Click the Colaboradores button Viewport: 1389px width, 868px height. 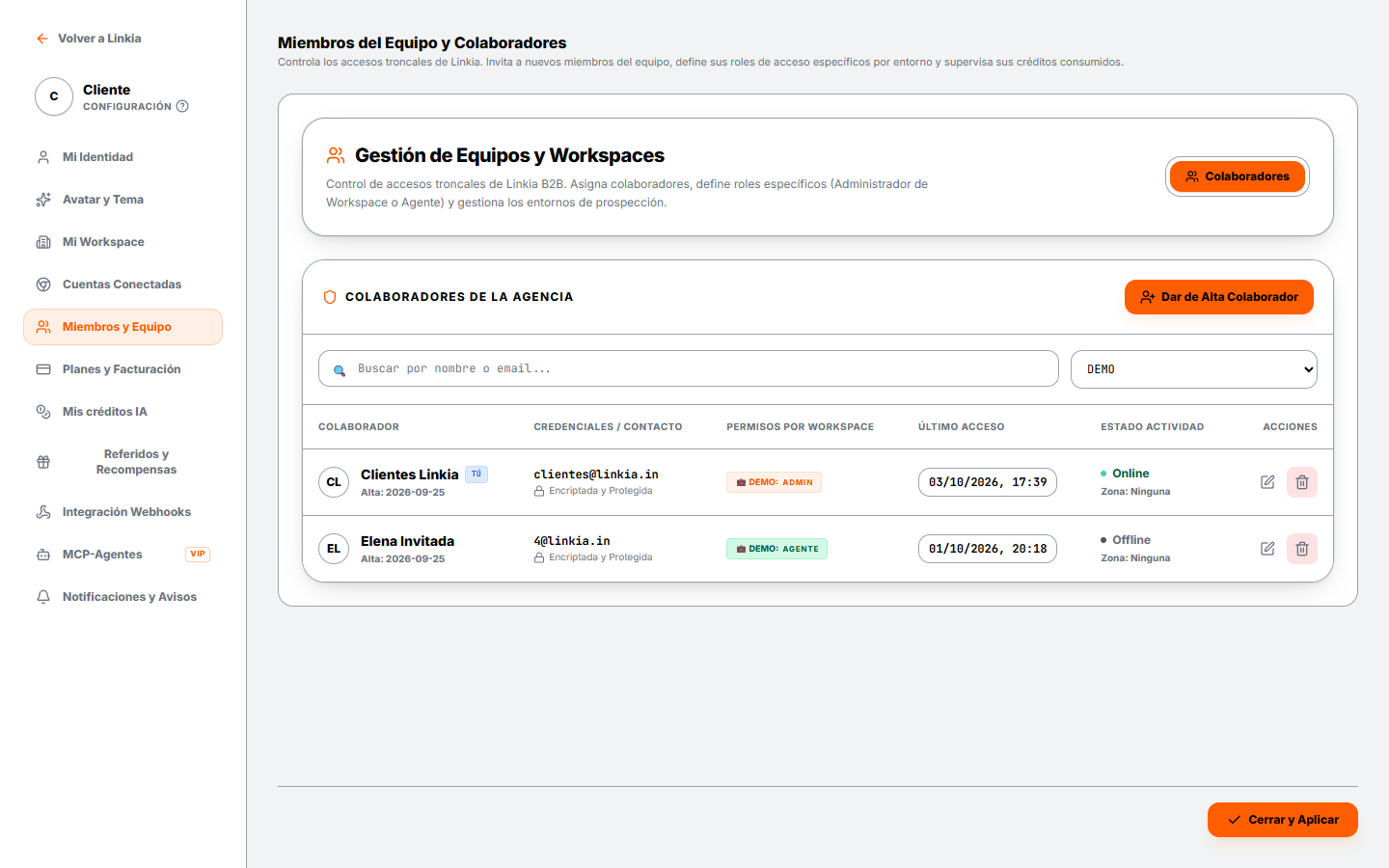coord(1238,176)
